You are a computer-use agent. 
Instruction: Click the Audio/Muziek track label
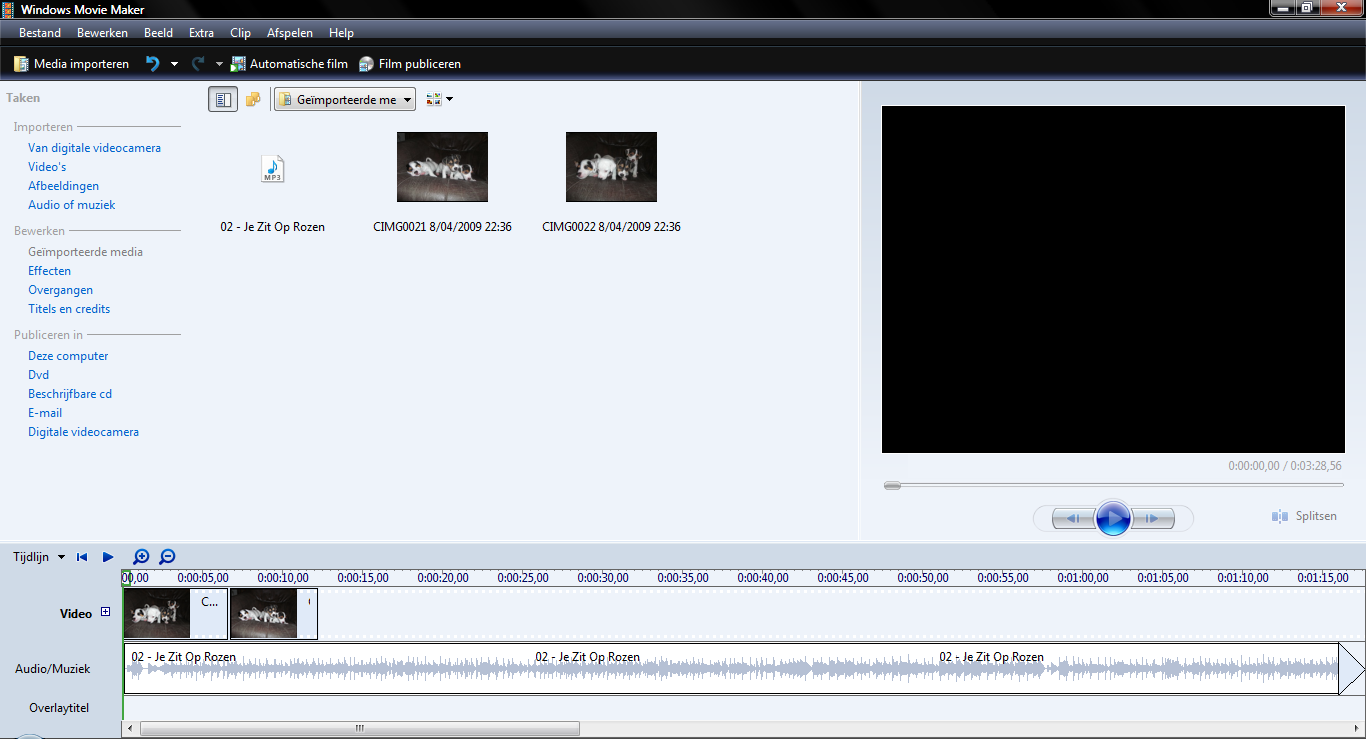point(53,669)
